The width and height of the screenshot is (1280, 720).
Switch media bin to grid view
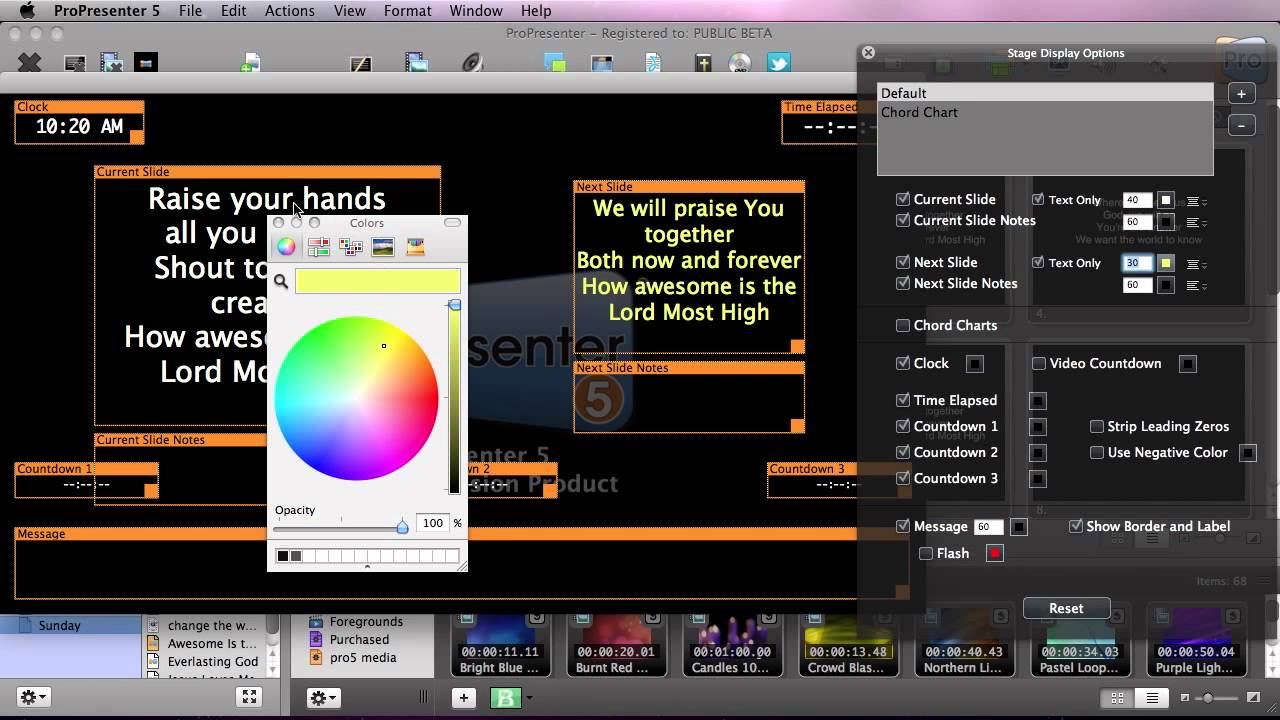point(1118,698)
